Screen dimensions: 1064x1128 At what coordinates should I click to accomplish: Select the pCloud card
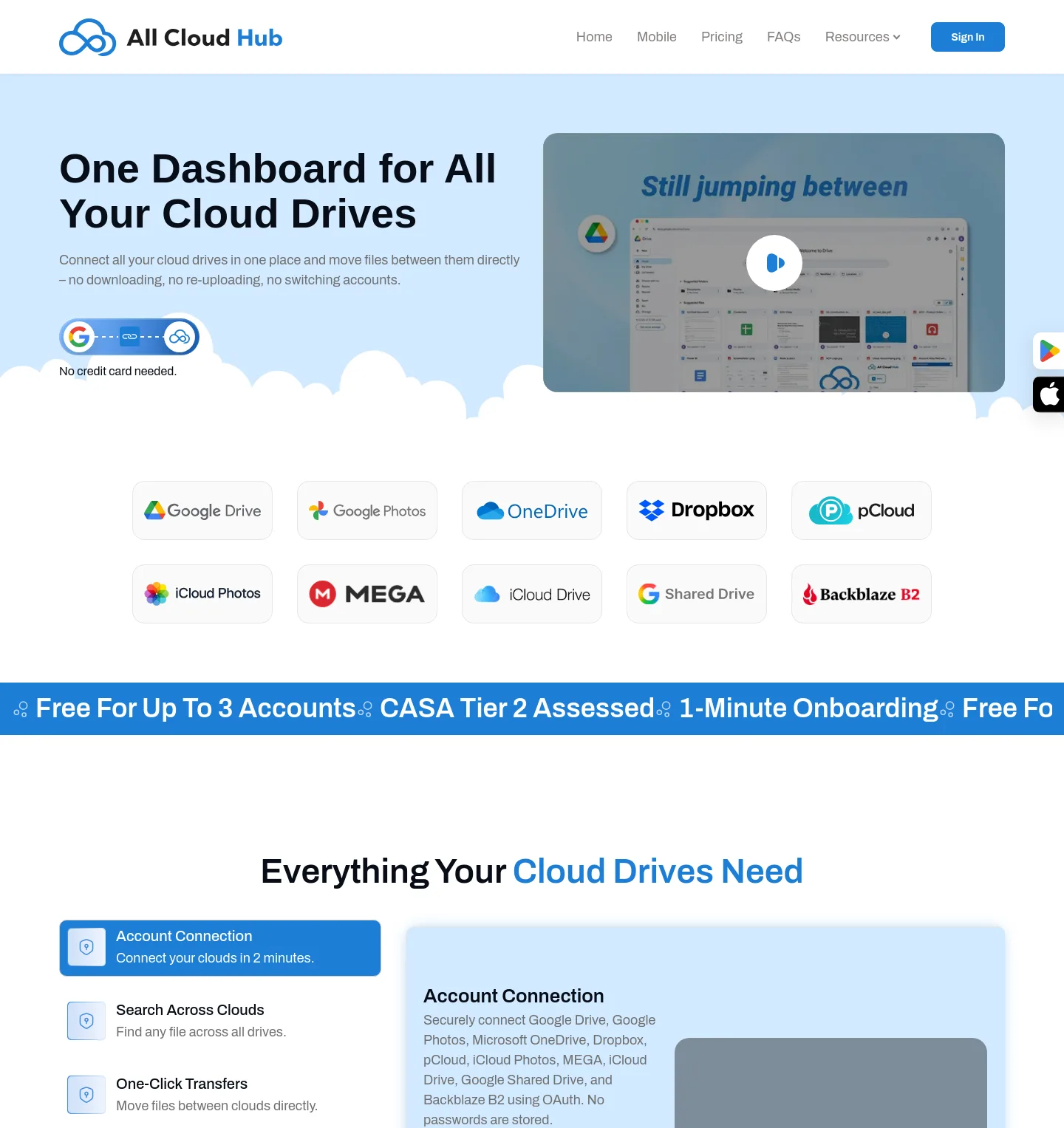862,510
